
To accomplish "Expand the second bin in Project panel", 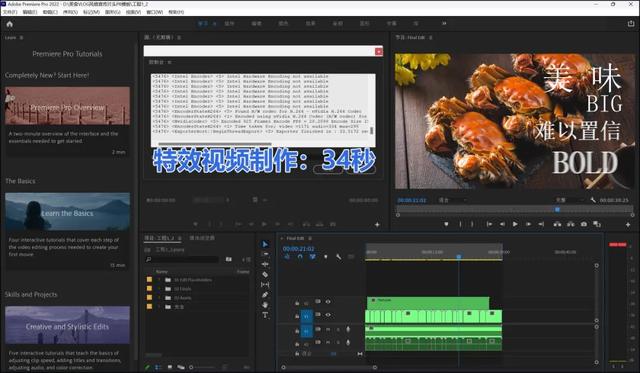I will pos(159,289).
